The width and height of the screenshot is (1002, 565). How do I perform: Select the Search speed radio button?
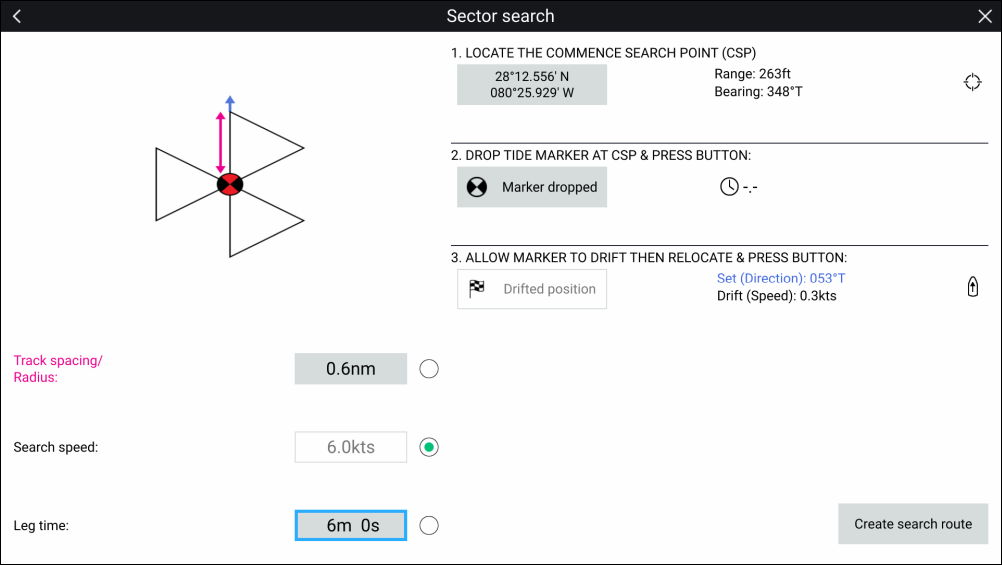(429, 447)
